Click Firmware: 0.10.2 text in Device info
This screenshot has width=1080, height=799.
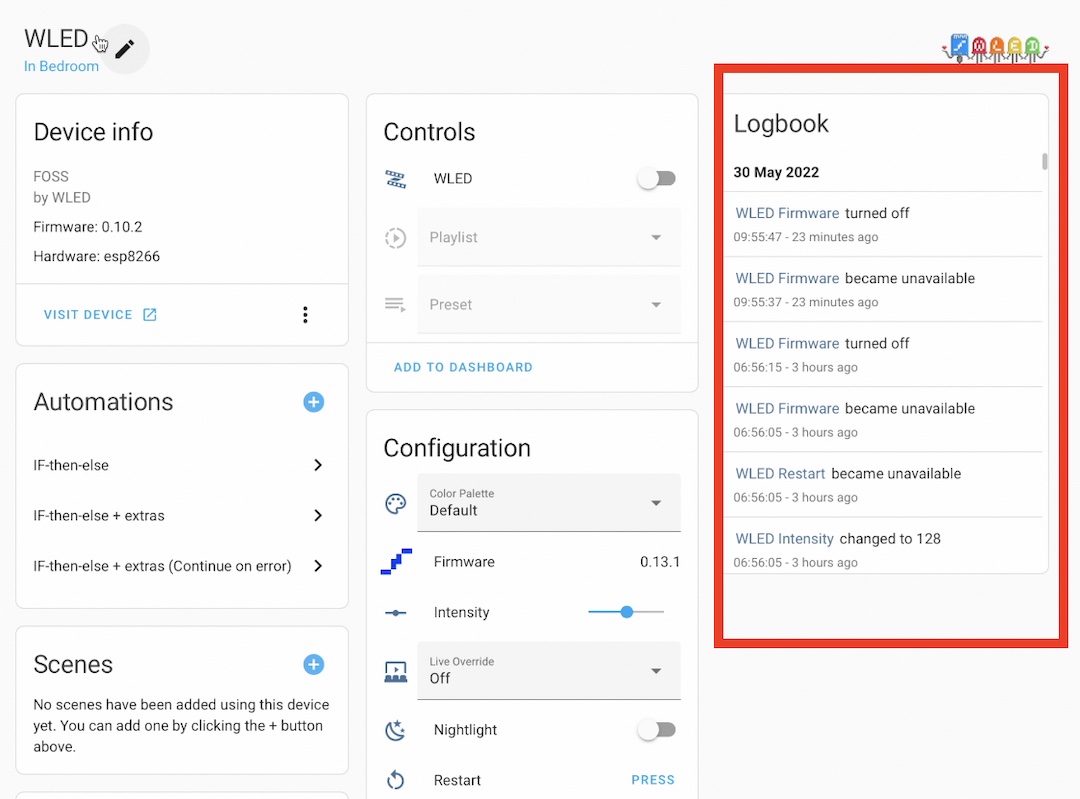coord(88,227)
